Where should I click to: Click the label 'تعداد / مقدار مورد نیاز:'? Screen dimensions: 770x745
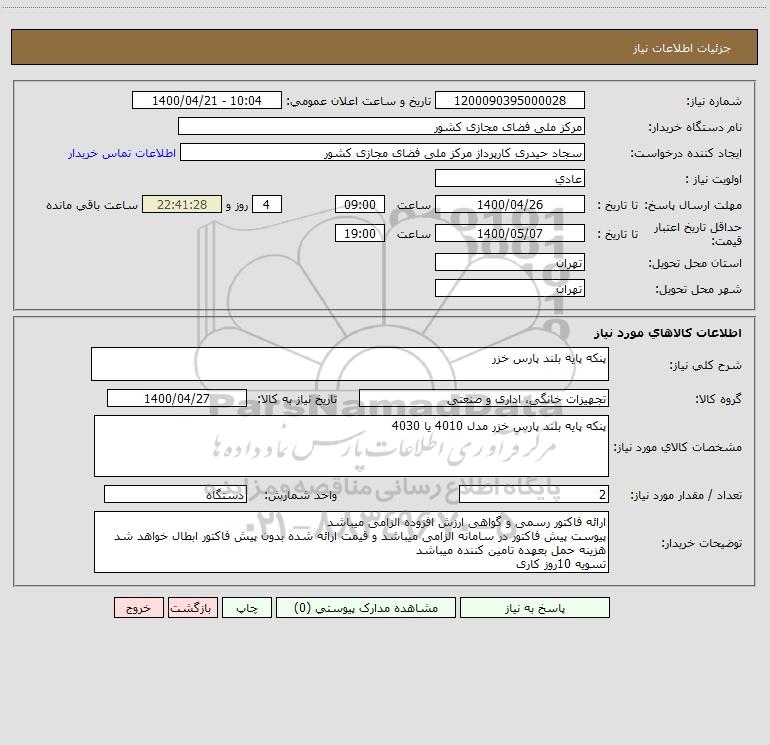click(x=686, y=495)
